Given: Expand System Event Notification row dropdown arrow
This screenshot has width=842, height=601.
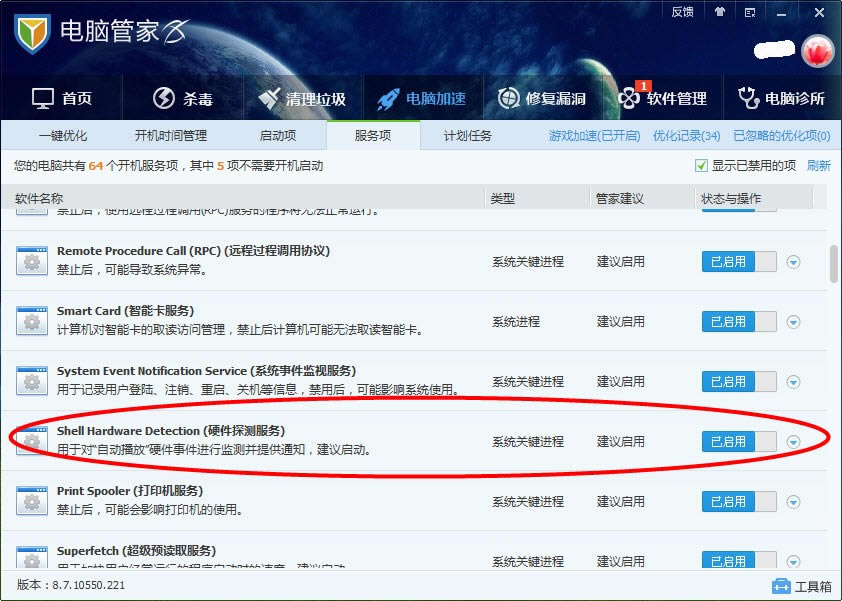Looking at the screenshot, I should [x=793, y=382].
